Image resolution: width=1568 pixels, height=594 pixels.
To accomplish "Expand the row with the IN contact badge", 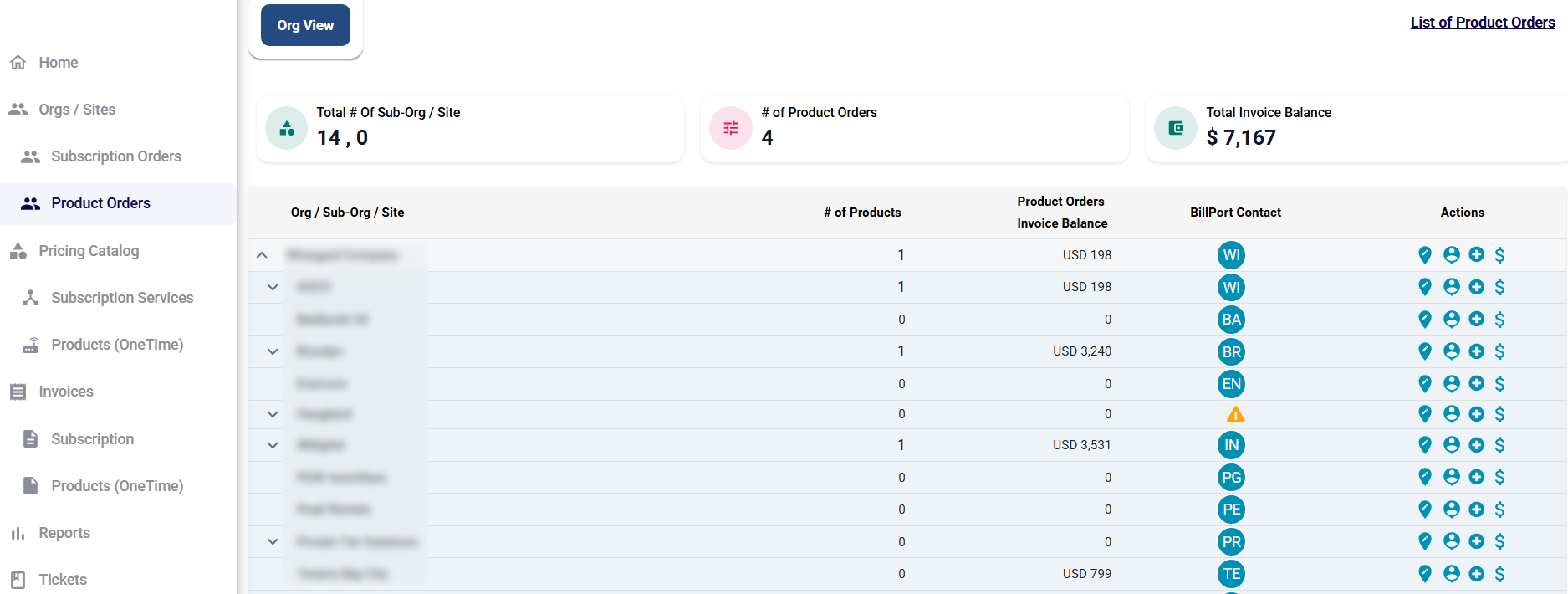I will [273, 446].
